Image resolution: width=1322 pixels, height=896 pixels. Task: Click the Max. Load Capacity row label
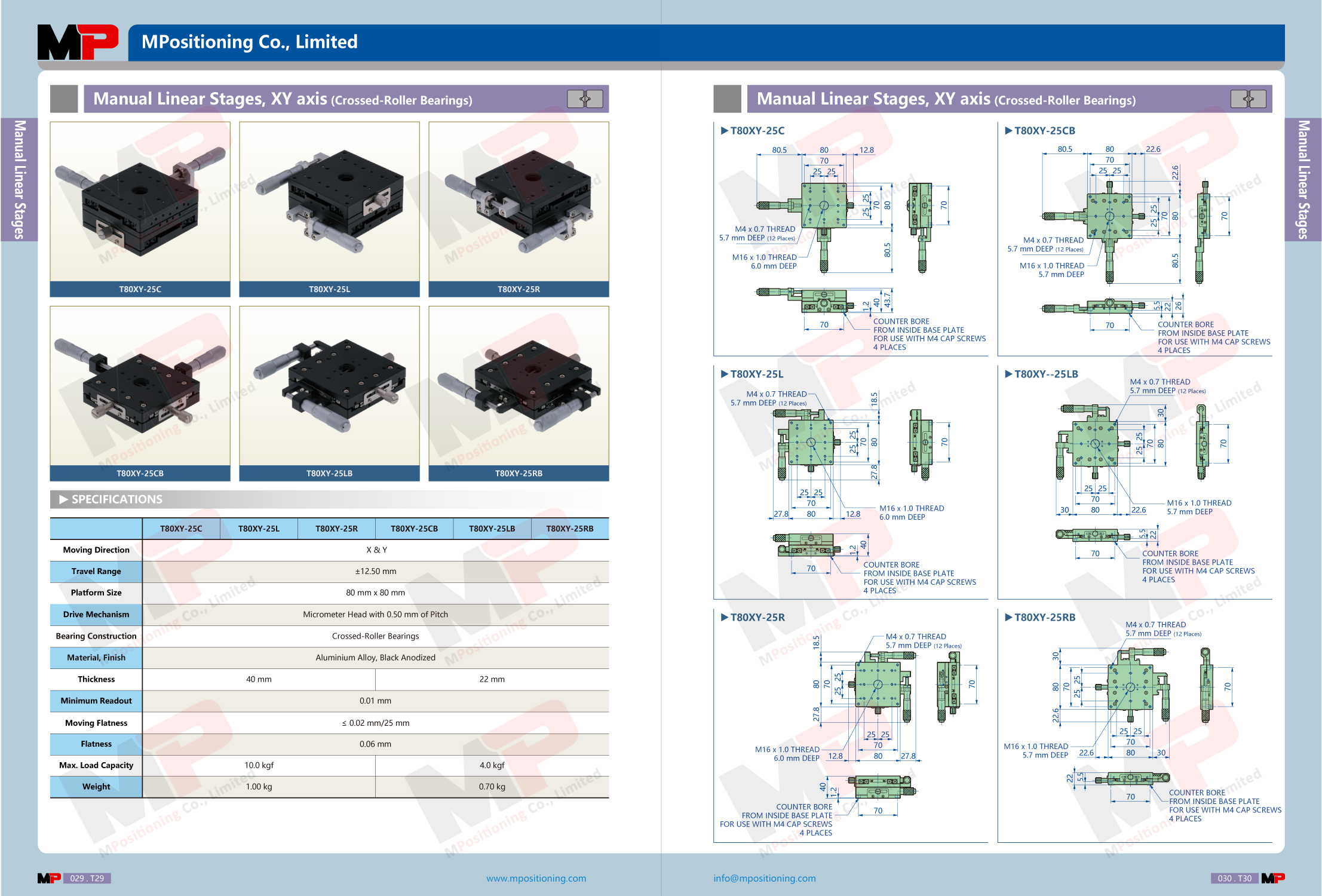[96, 765]
